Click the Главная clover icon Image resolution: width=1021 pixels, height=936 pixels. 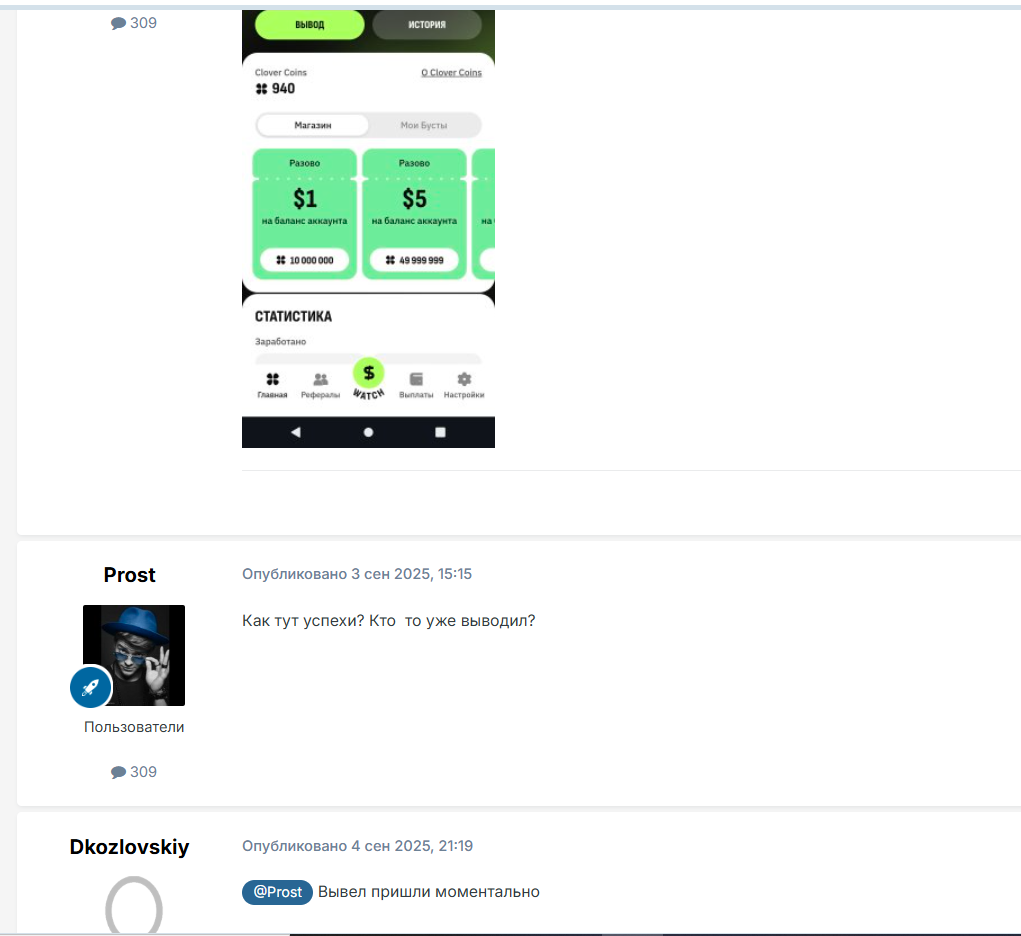coord(272,379)
